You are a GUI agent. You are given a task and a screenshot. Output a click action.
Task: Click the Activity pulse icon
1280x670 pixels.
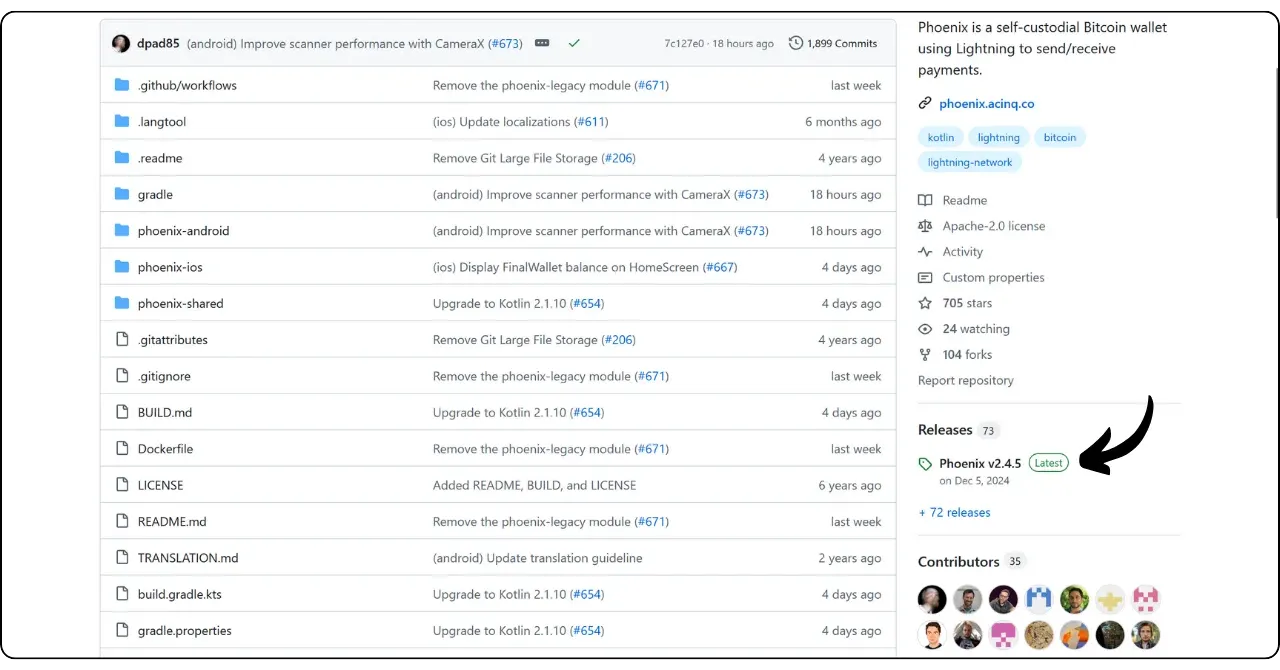[x=925, y=252]
